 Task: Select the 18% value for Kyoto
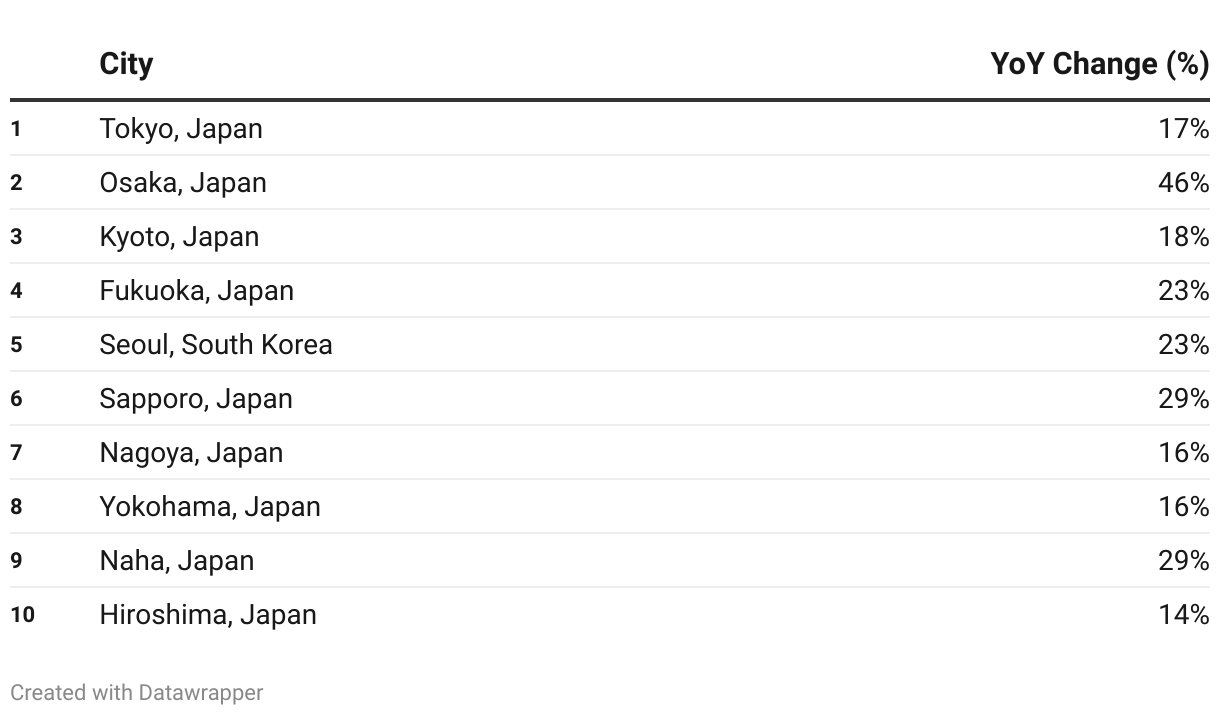pos(1184,236)
